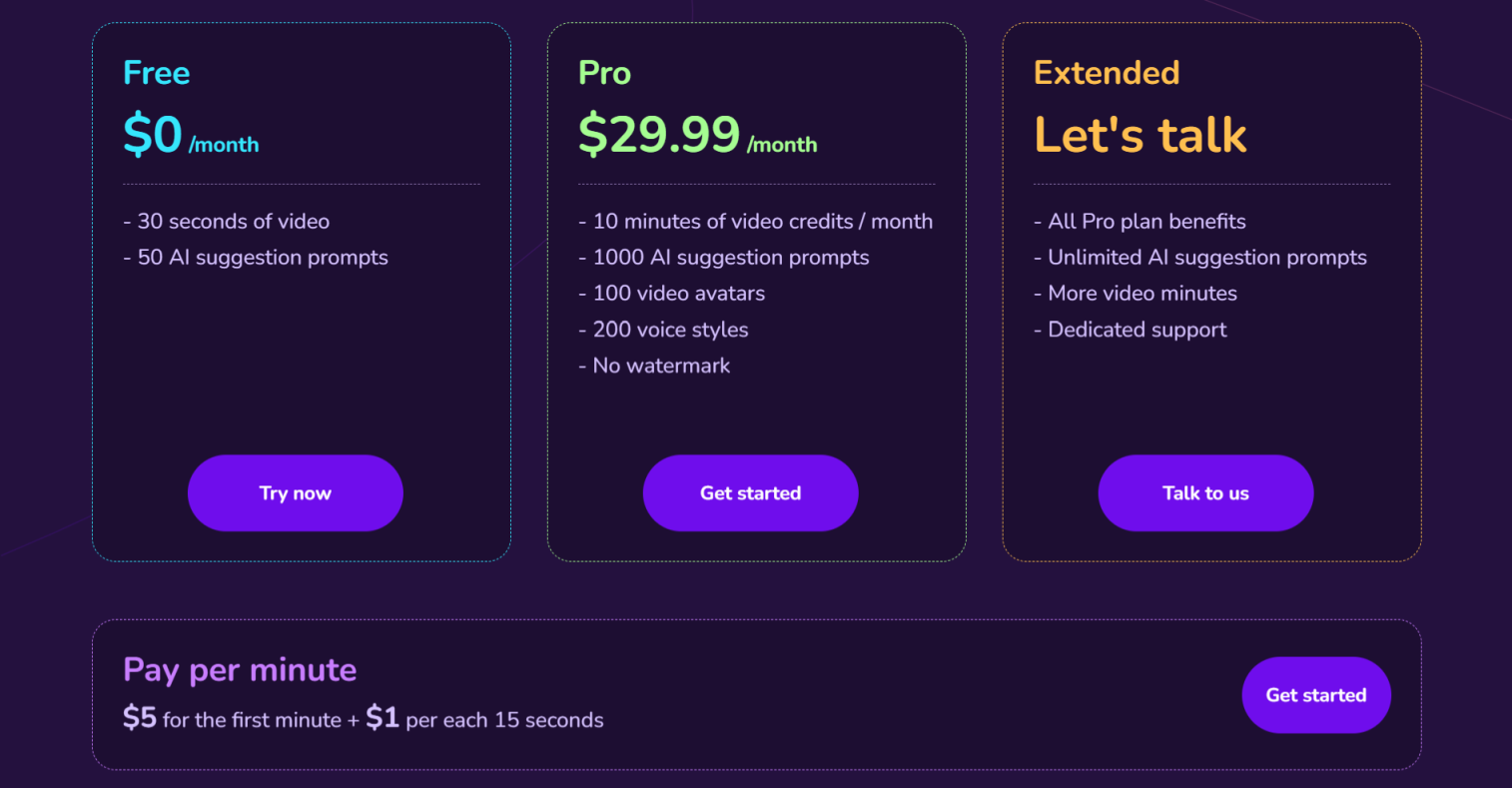The image size is (1512, 788).
Task: Click the Pro plan title
Action: pyautogui.click(x=604, y=73)
